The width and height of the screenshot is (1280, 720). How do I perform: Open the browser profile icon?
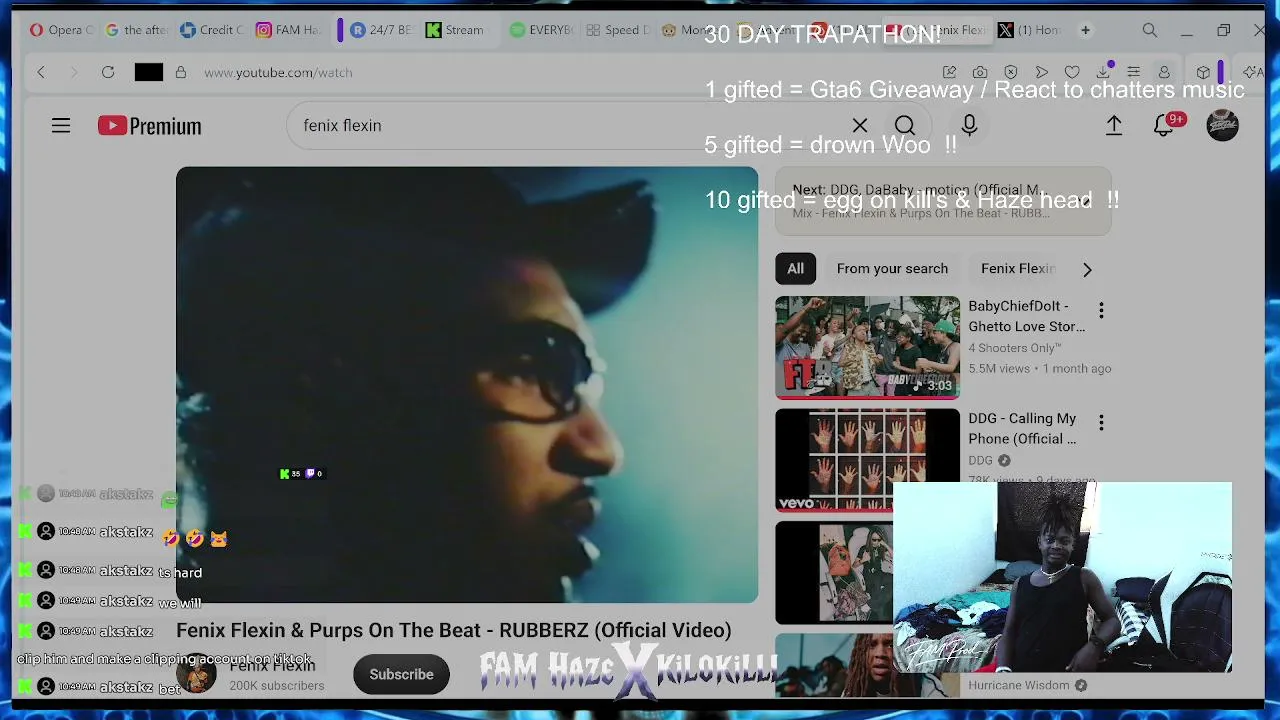coord(1164,72)
